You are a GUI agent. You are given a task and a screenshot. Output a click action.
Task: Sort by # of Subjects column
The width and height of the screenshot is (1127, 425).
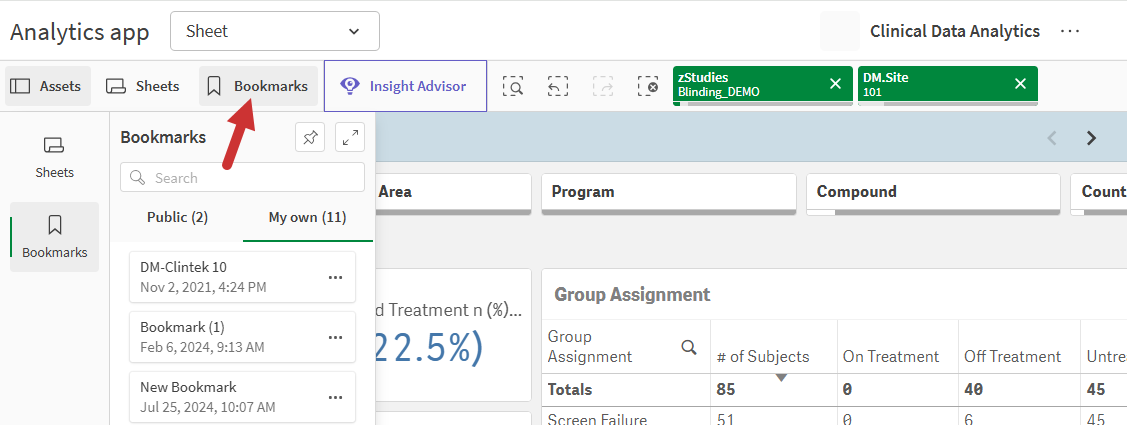click(763, 357)
